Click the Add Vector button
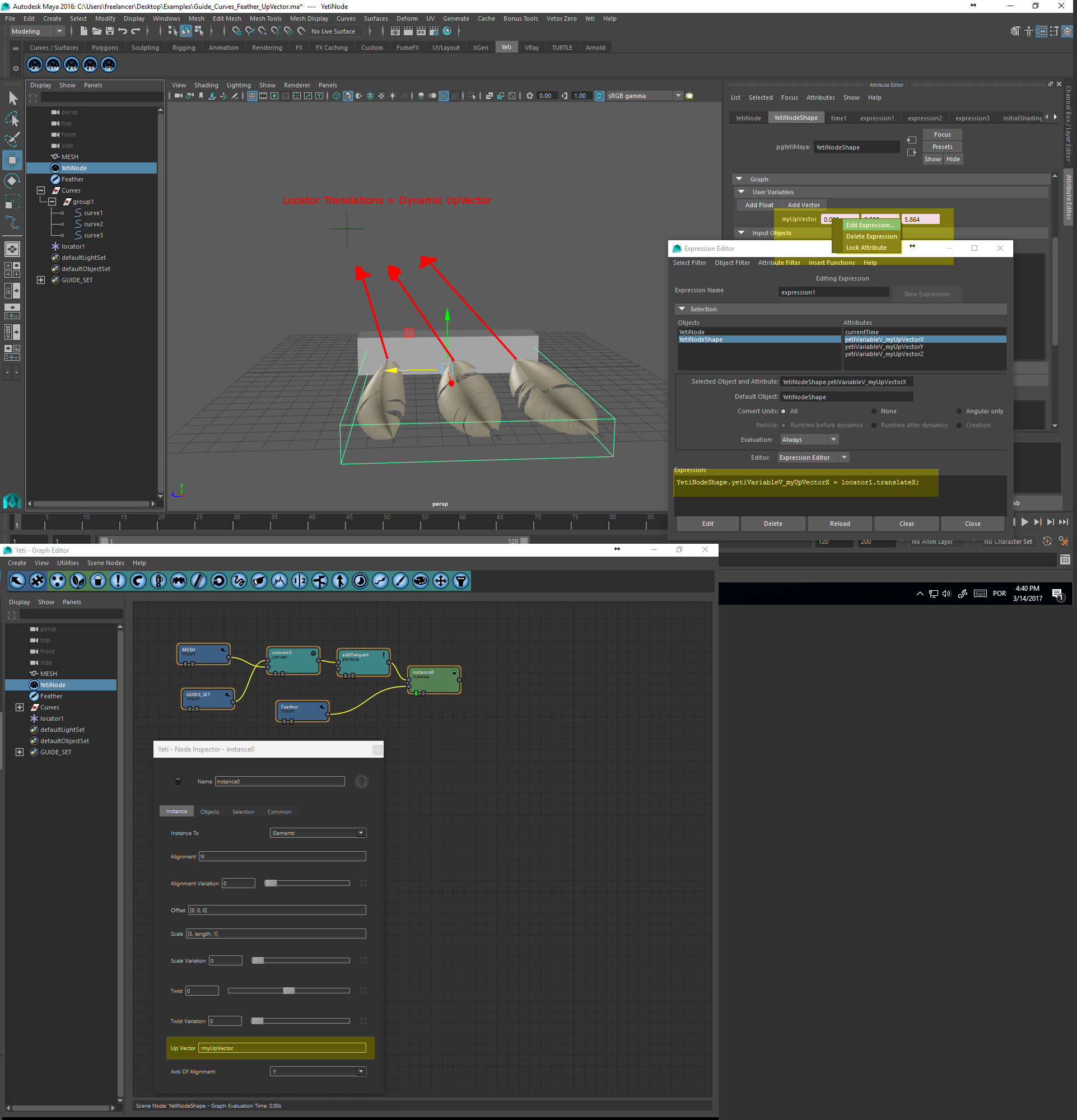The height and width of the screenshot is (1120, 1077). pyautogui.click(x=803, y=205)
